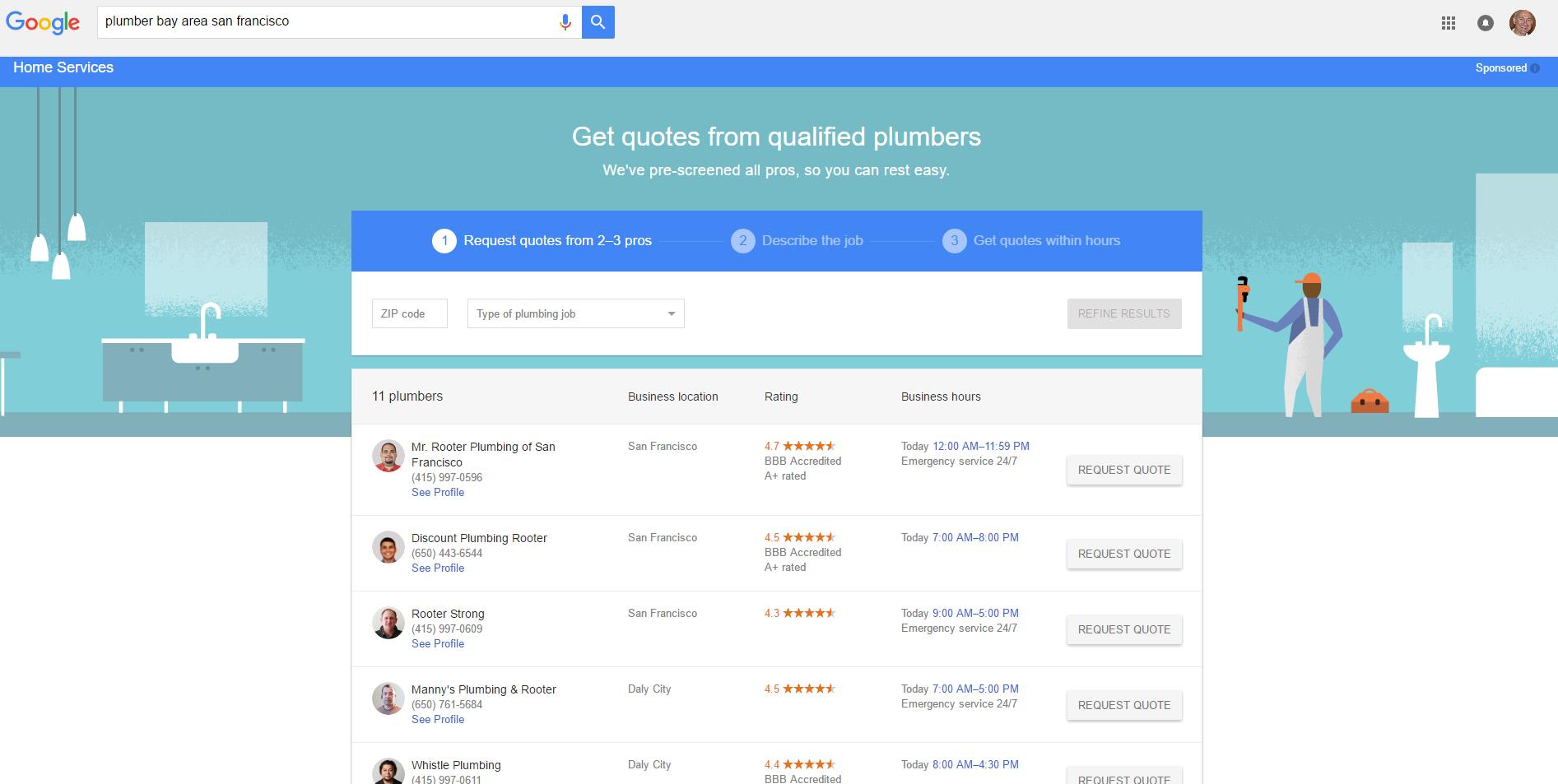Viewport: 1558px width, 784px height.
Task: Click the Sponsored info icon
Action: click(1536, 68)
